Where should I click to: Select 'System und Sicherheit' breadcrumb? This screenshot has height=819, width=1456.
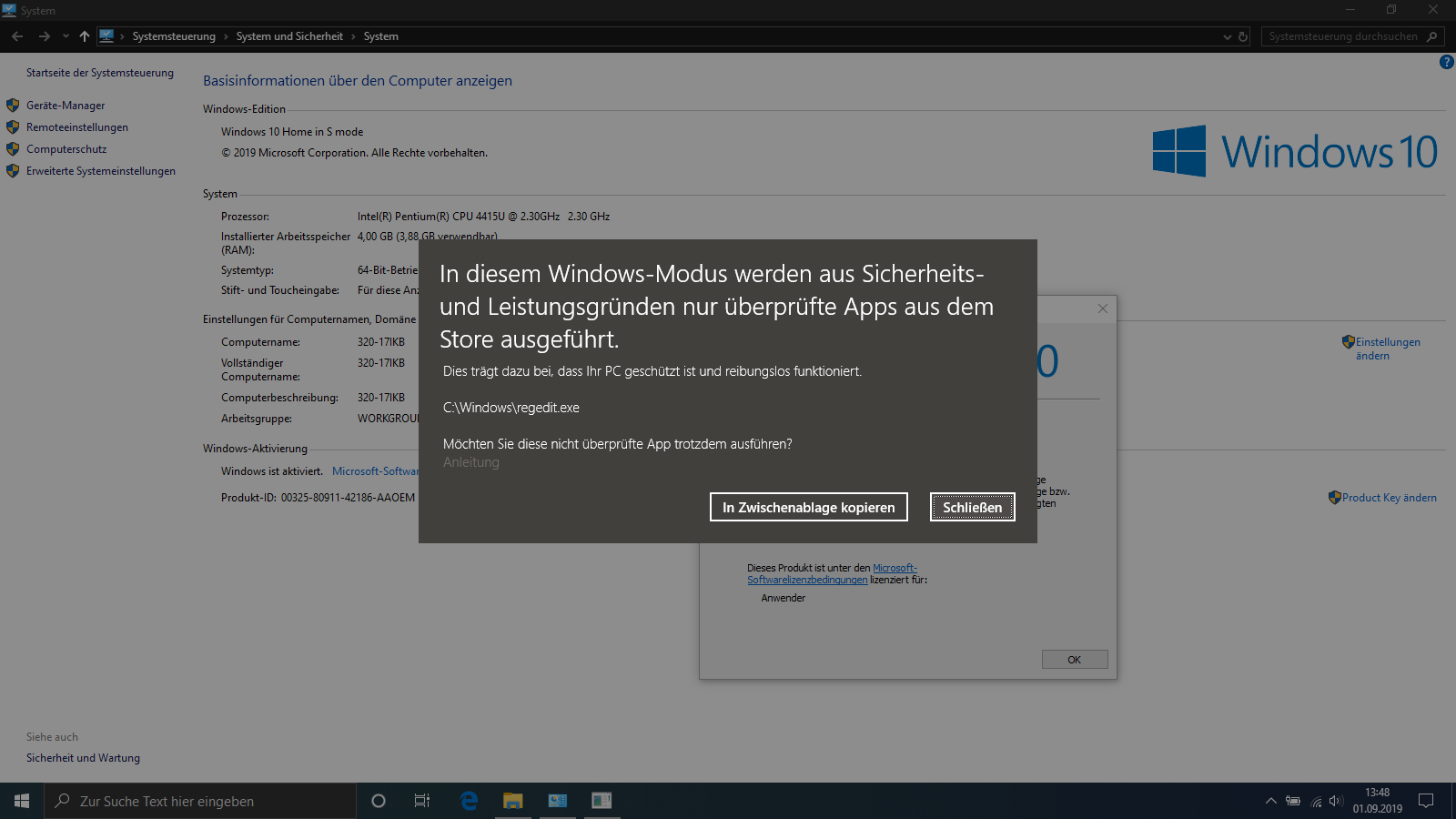click(x=289, y=36)
